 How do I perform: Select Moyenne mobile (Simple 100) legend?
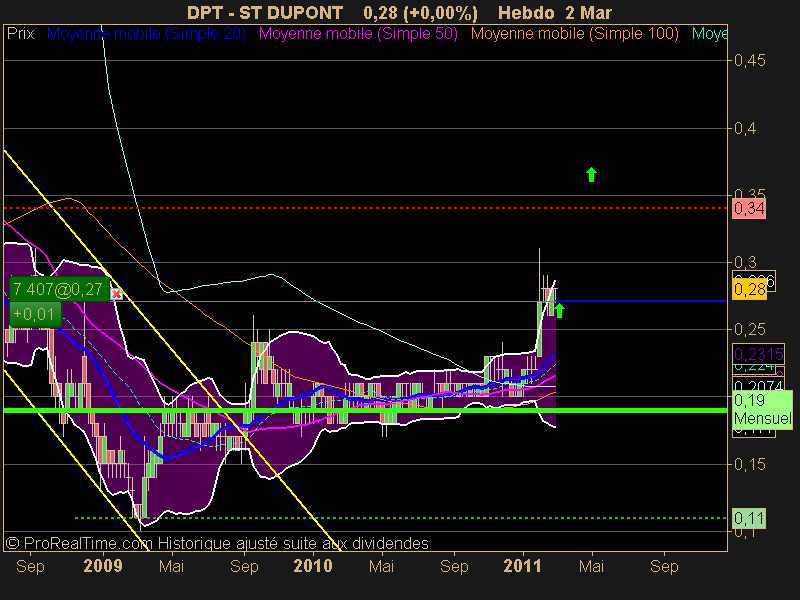click(x=574, y=34)
